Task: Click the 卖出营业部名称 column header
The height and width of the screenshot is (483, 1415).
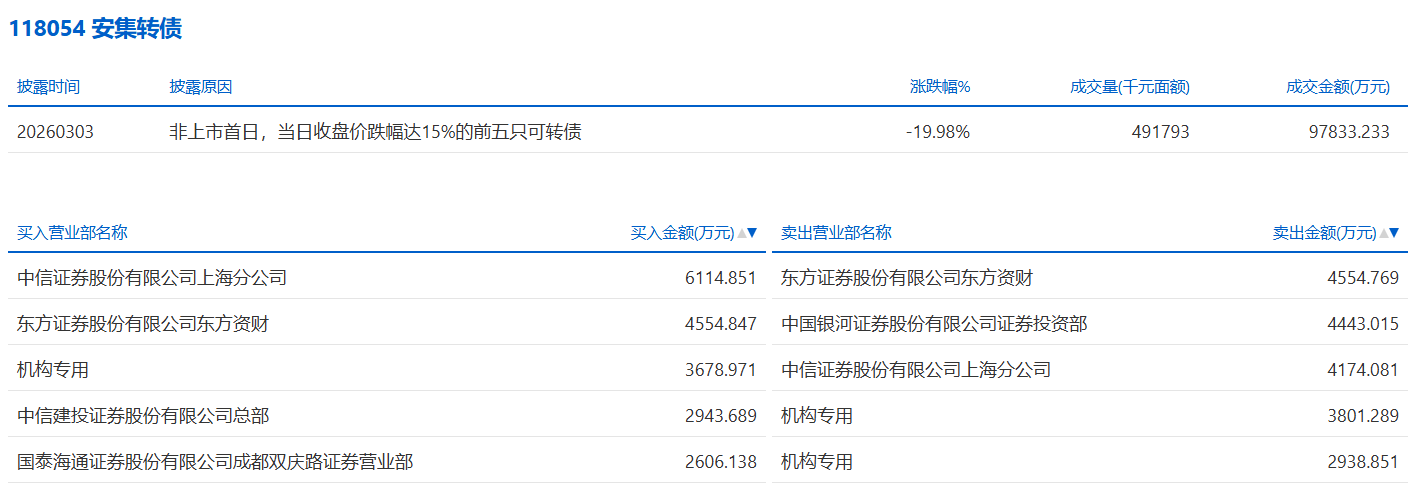Action: (836, 233)
